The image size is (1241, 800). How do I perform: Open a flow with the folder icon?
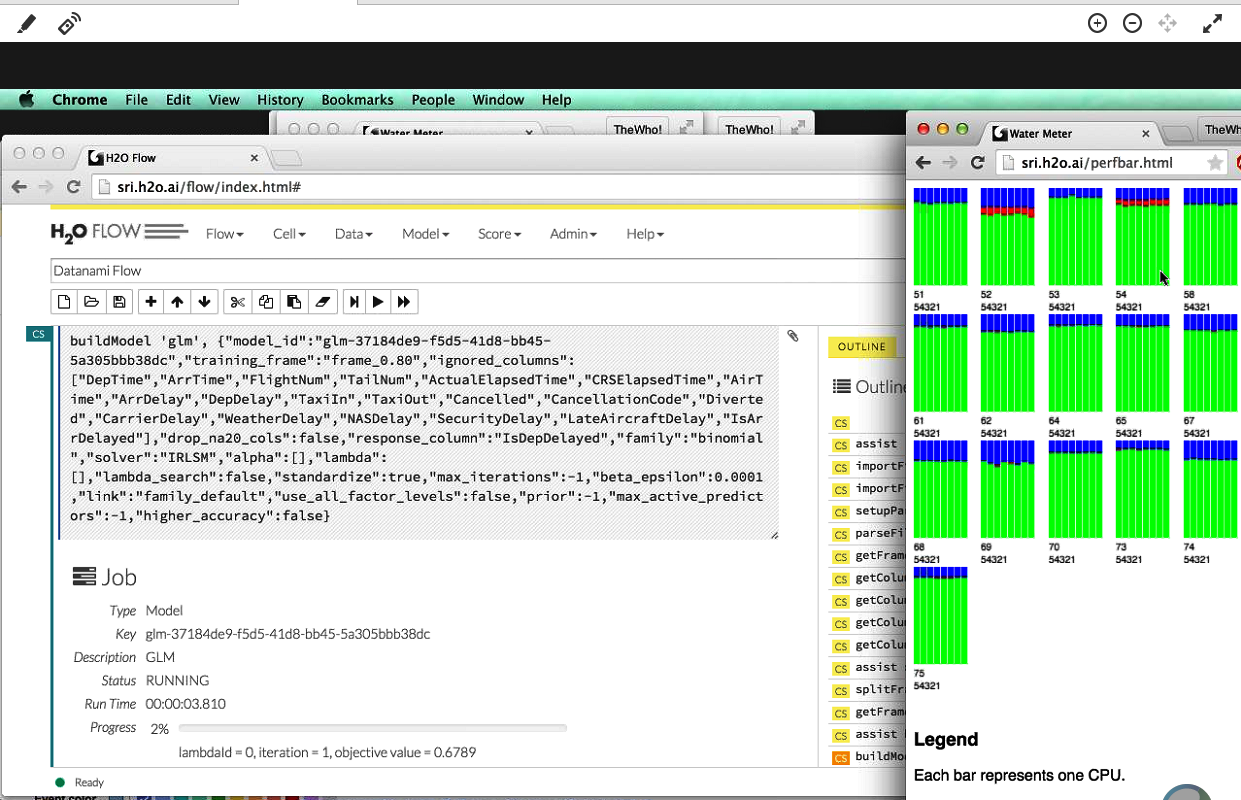pos(91,302)
